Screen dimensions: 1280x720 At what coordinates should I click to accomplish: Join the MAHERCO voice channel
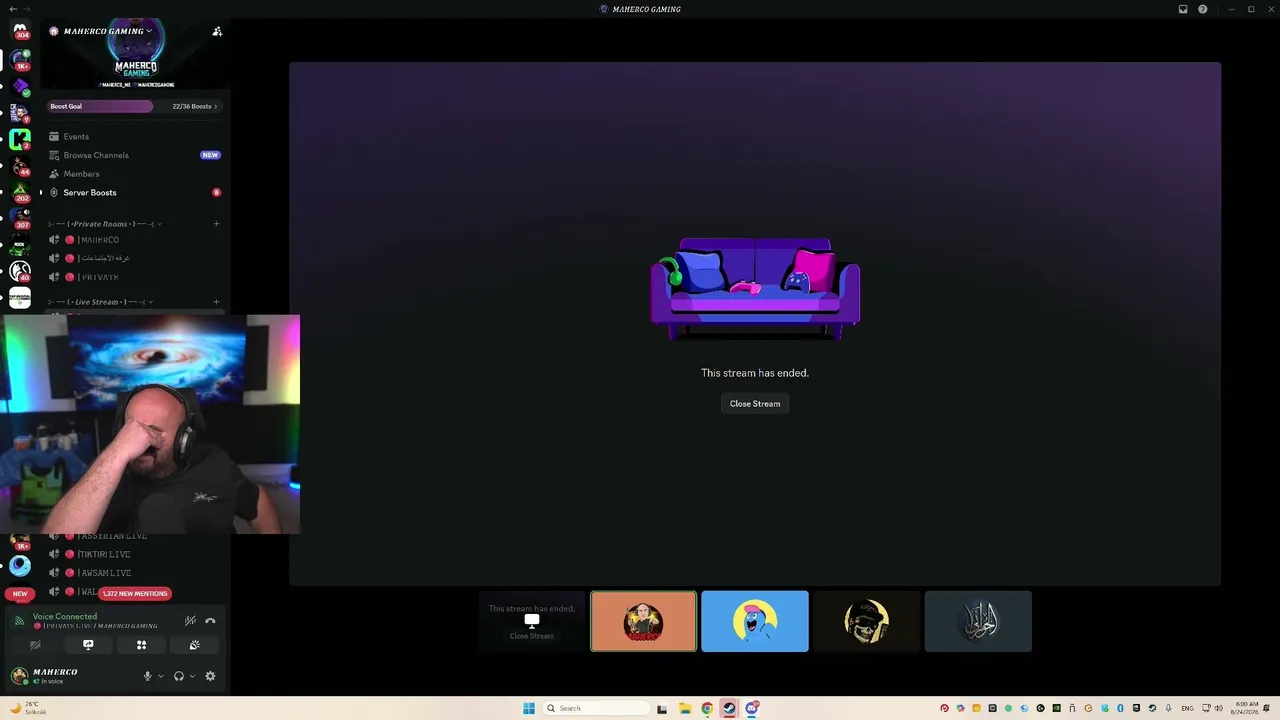point(135,240)
